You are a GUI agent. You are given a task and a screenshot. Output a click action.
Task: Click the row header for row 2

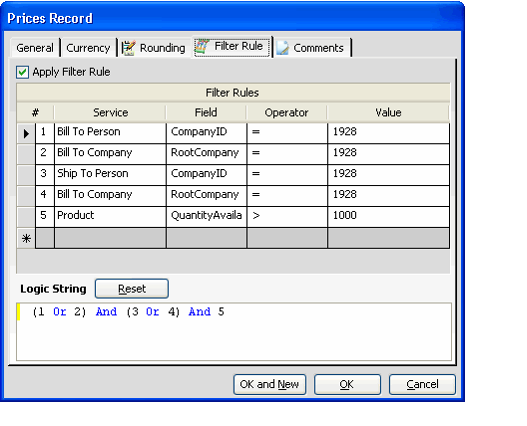coord(26,154)
